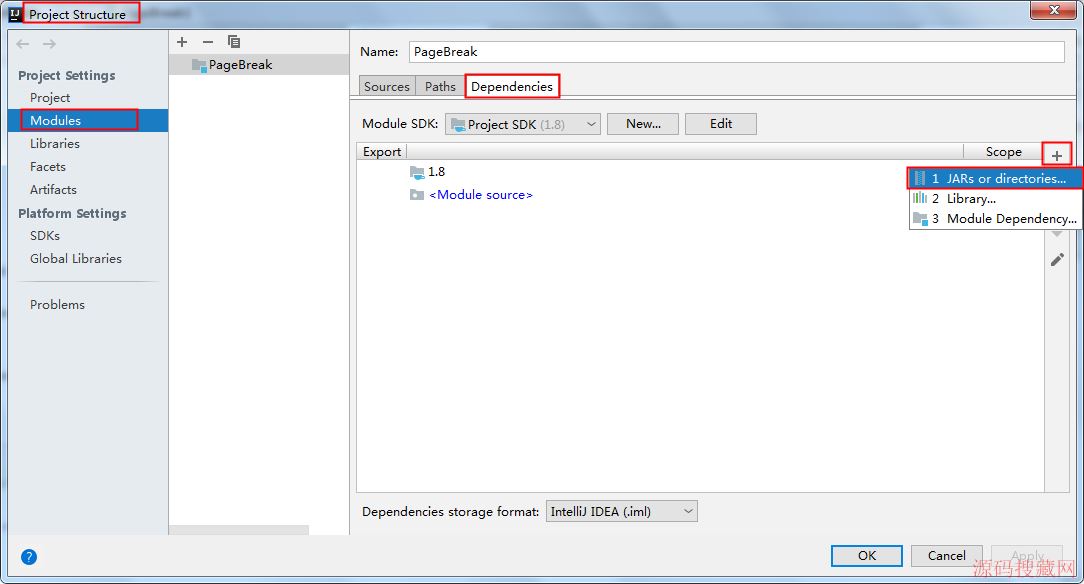Close the Project Structure dialog
The height and width of the screenshot is (584, 1084).
coord(1053,10)
